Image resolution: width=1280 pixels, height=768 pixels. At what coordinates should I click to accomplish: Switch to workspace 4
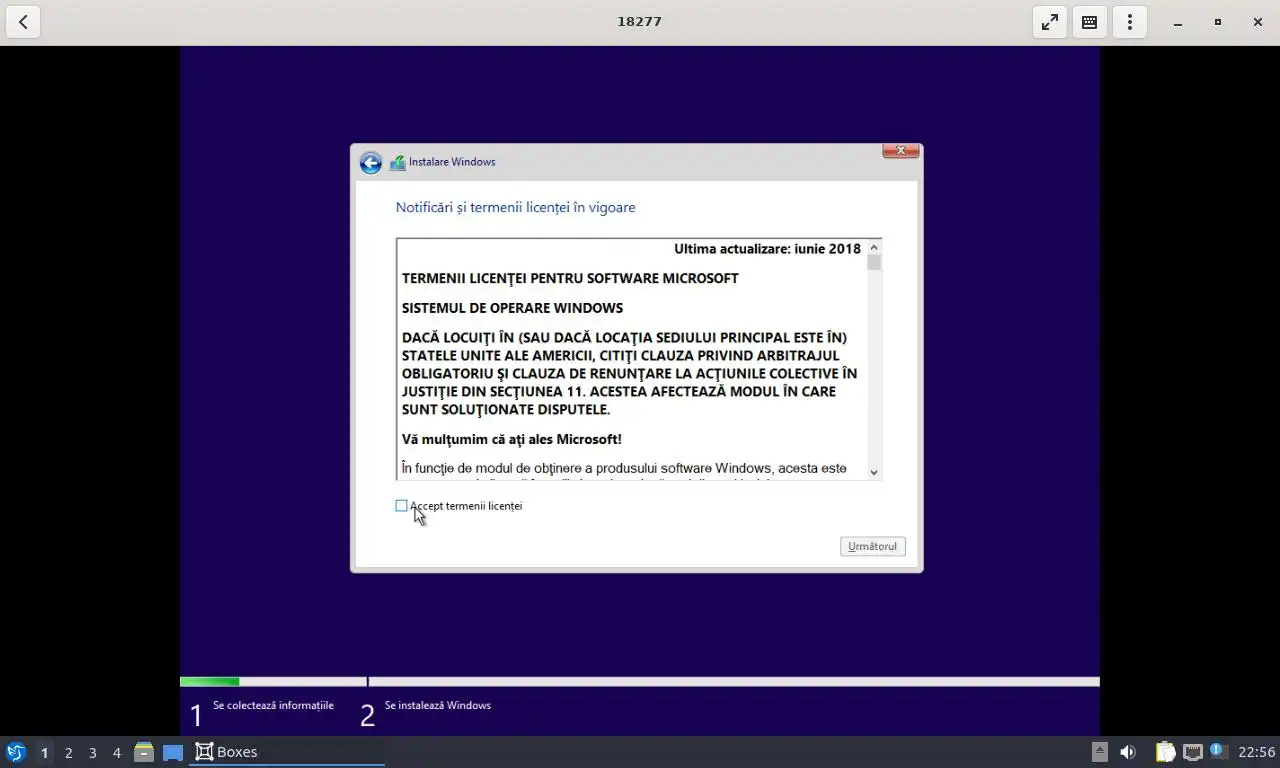(116, 752)
